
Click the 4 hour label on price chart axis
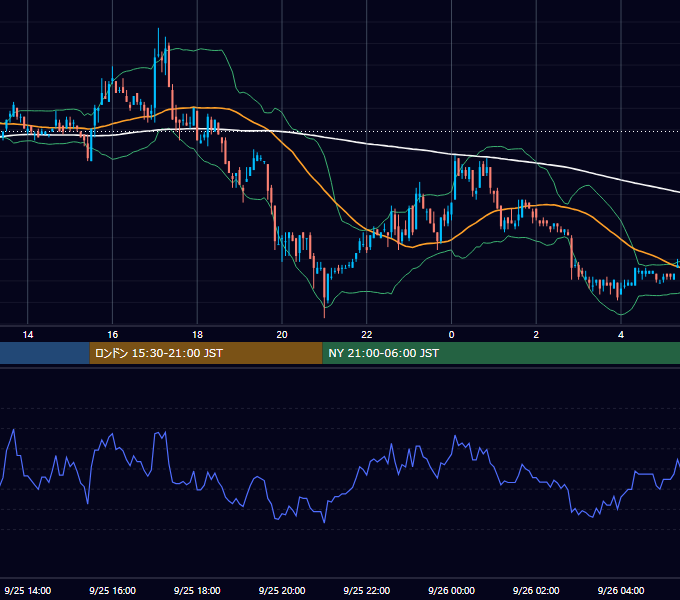pos(621,335)
